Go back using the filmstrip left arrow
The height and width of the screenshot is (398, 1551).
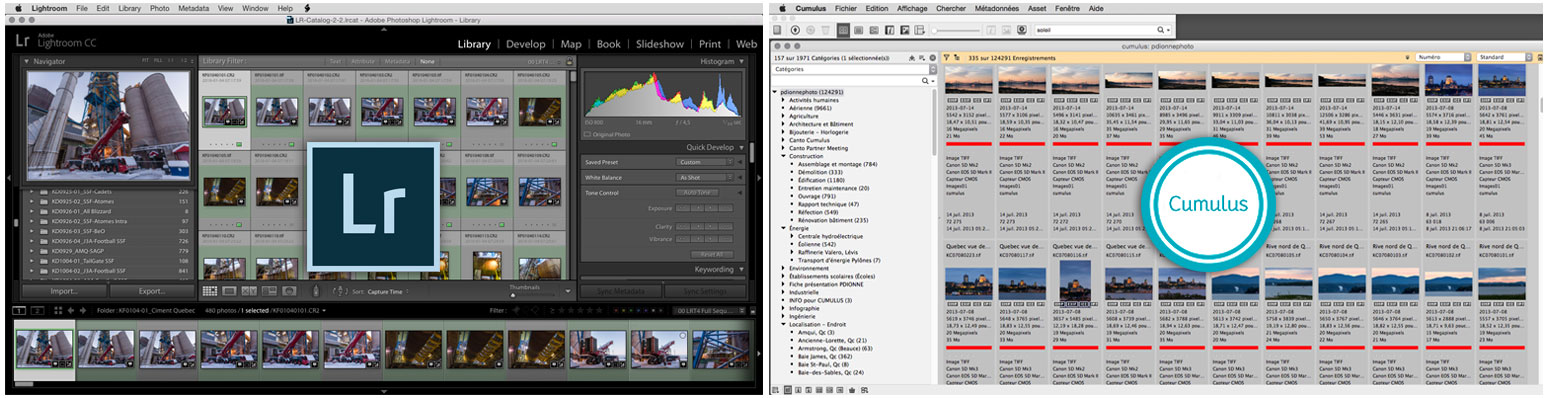point(71,310)
